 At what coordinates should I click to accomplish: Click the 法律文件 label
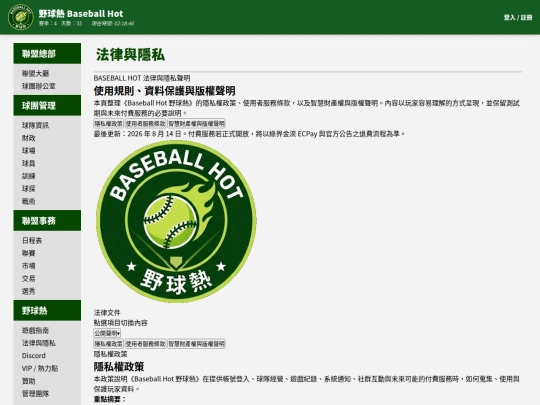point(107,312)
